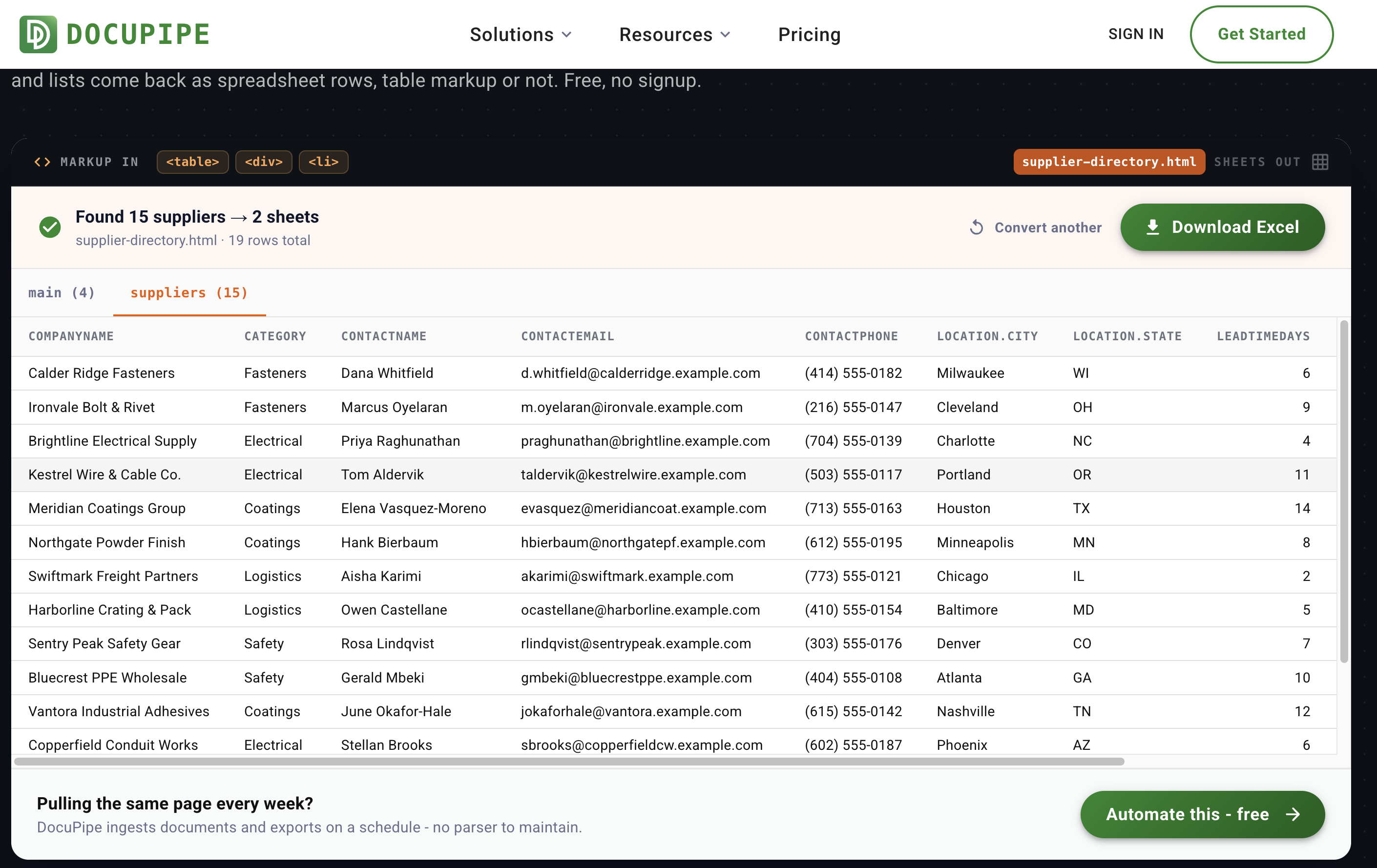The width and height of the screenshot is (1377, 868).
Task: Click the Northgate Powder Finish cell
Action: (x=107, y=542)
